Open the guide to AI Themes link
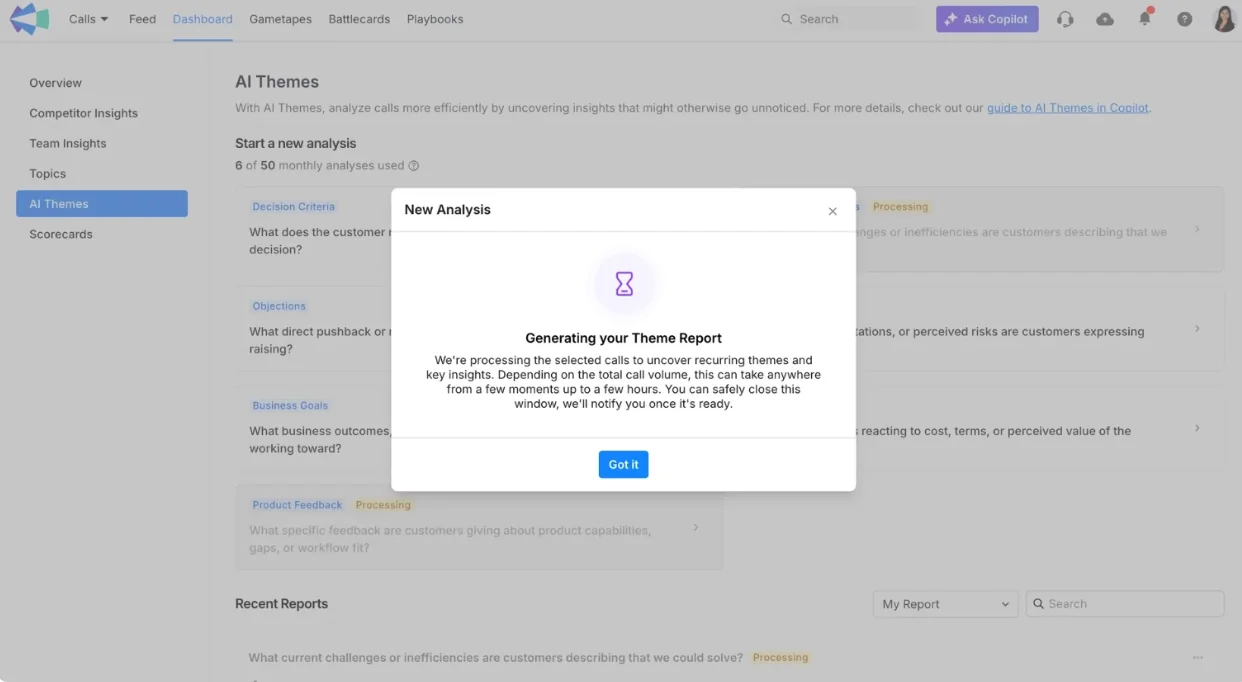This screenshot has width=1242, height=682. point(1067,108)
